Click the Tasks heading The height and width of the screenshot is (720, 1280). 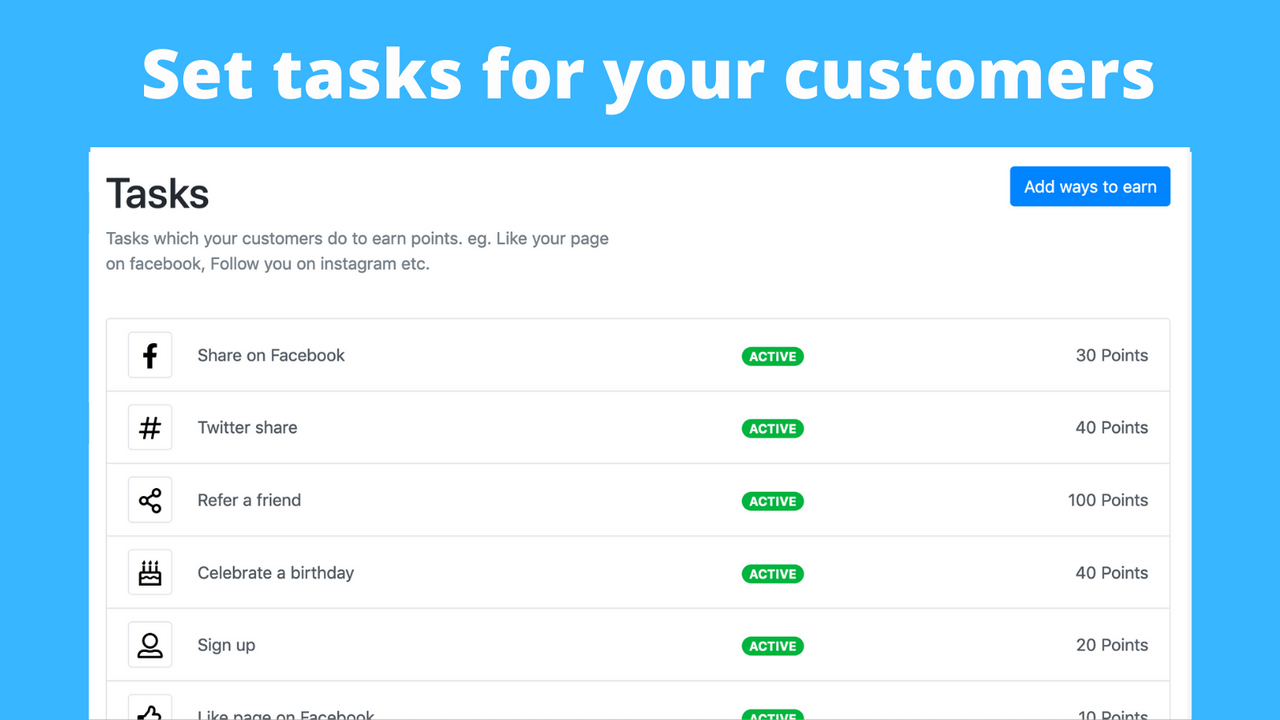pos(157,194)
